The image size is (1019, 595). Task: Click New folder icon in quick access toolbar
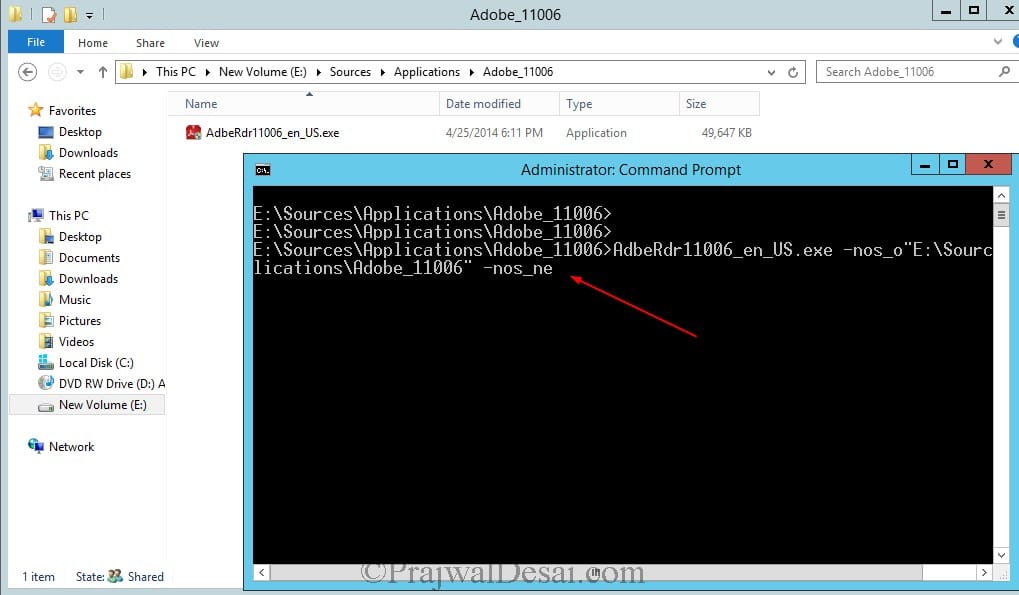(x=70, y=14)
